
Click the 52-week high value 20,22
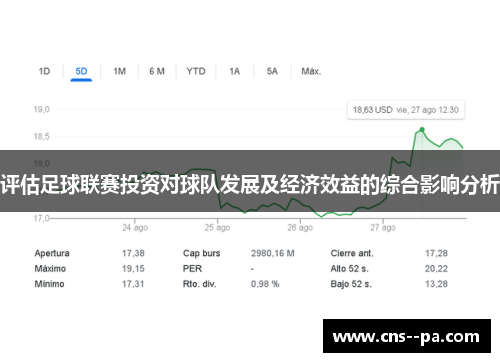click(x=436, y=269)
